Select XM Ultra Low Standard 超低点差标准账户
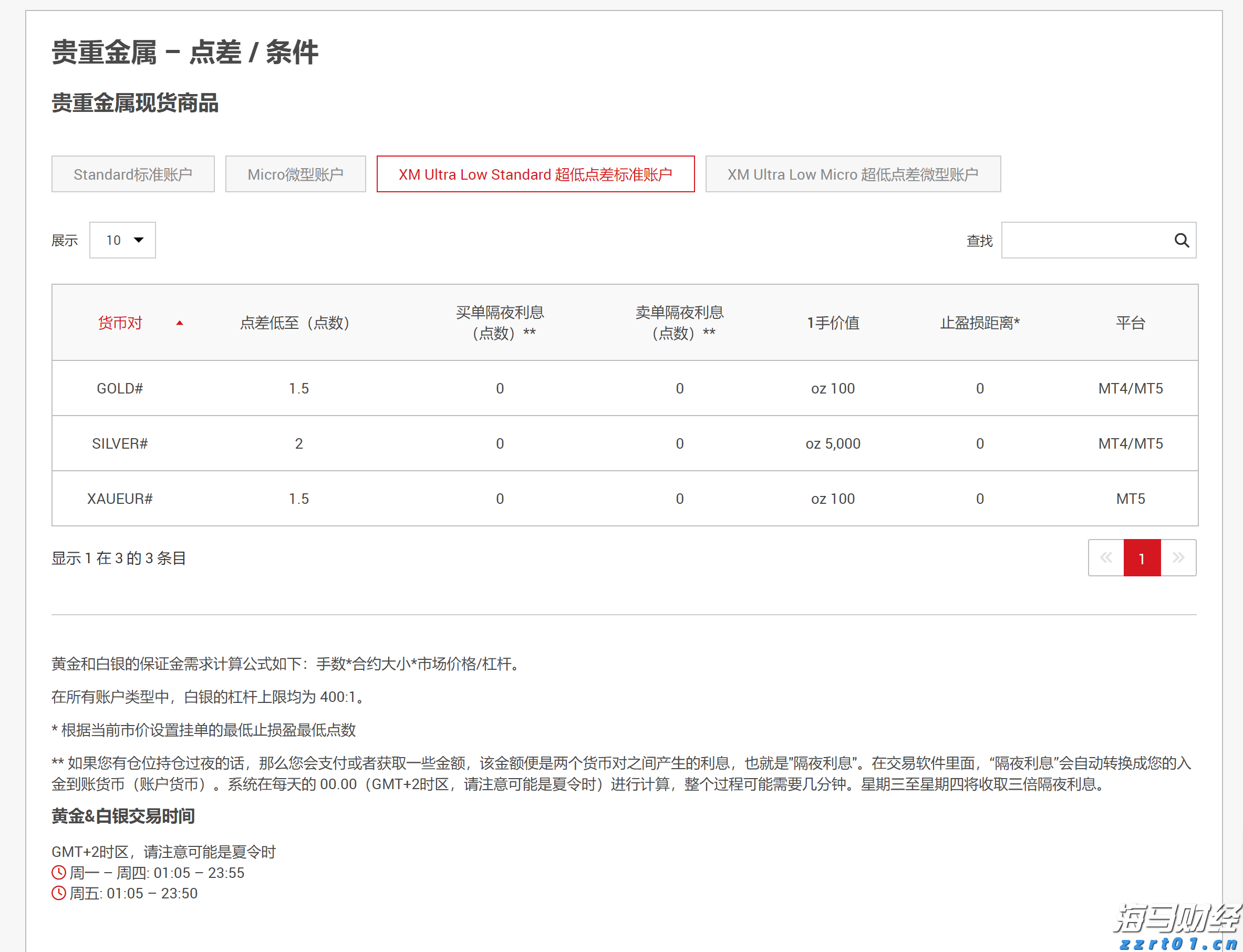This screenshot has width=1243, height=952. (536, 174)
